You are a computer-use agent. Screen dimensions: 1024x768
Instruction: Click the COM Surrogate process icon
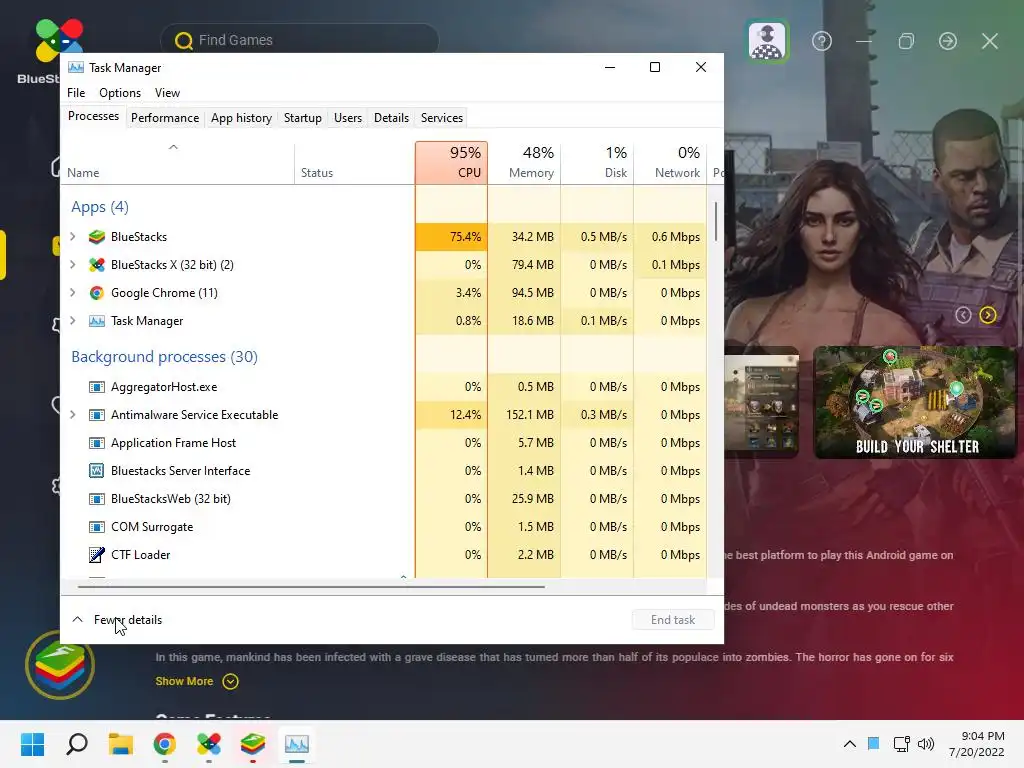[x=97, y=527]
